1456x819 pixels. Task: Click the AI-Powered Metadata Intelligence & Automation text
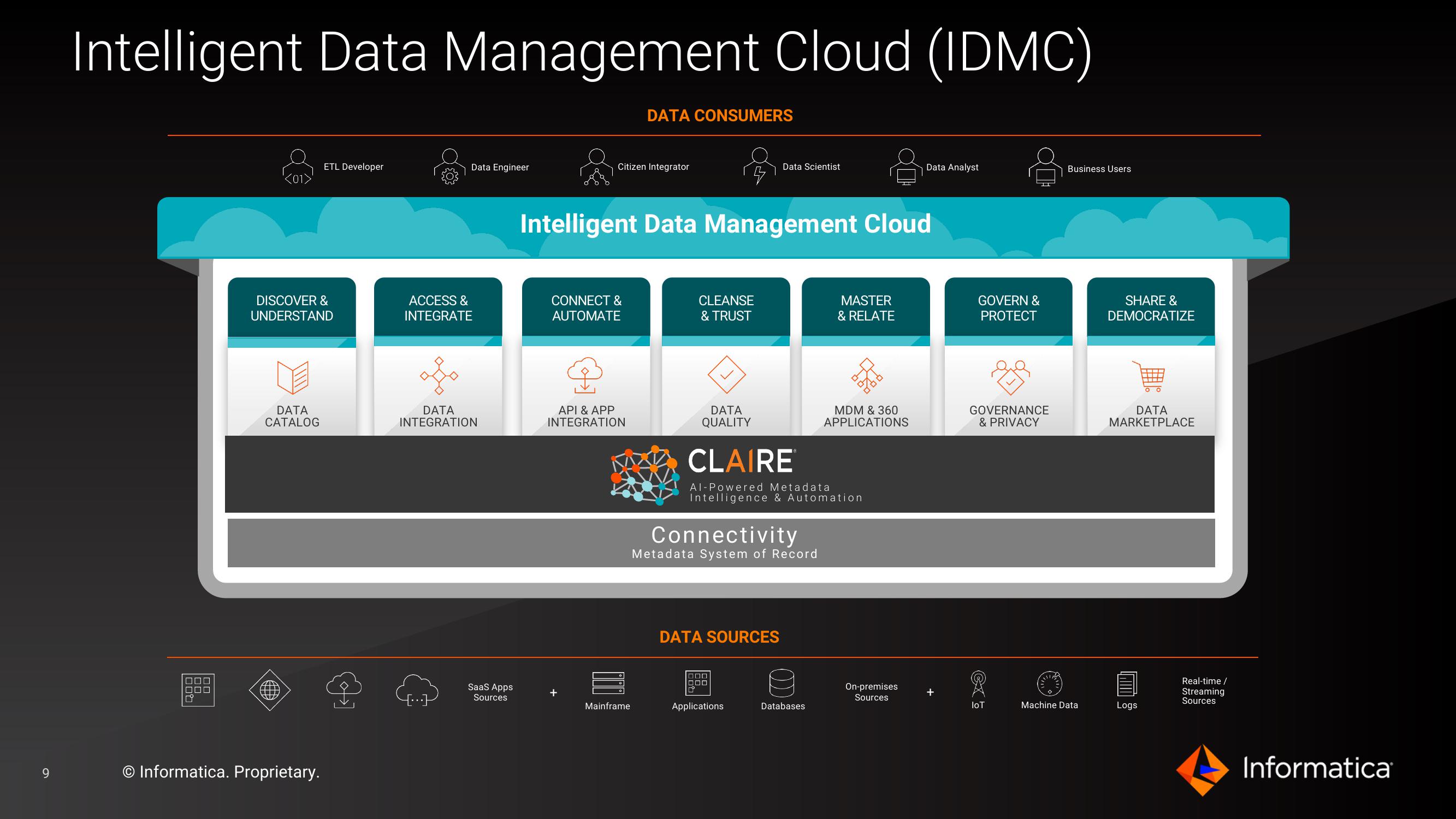tap(776, 492)
